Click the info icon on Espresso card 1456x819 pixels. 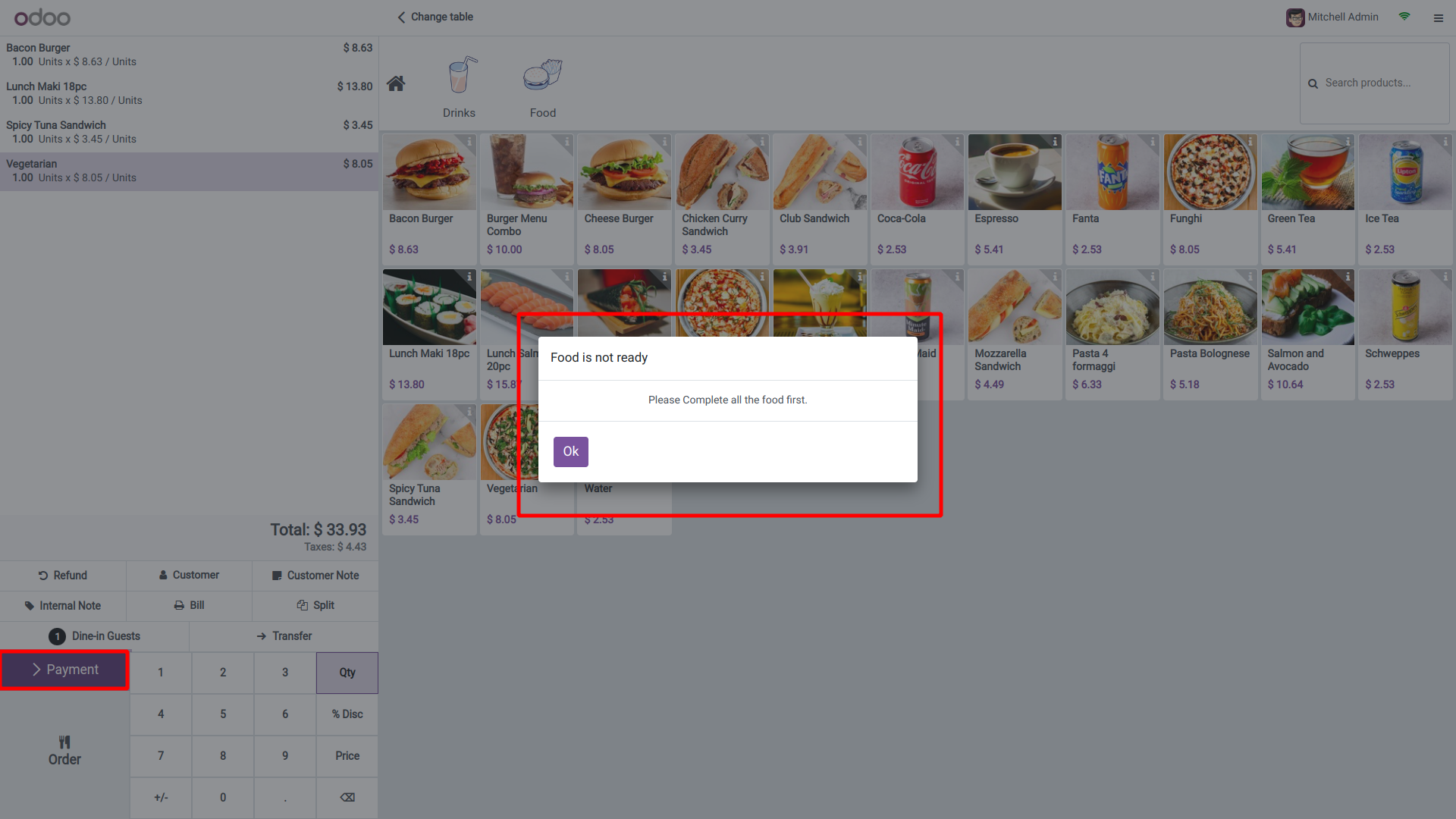(1055, 142)
